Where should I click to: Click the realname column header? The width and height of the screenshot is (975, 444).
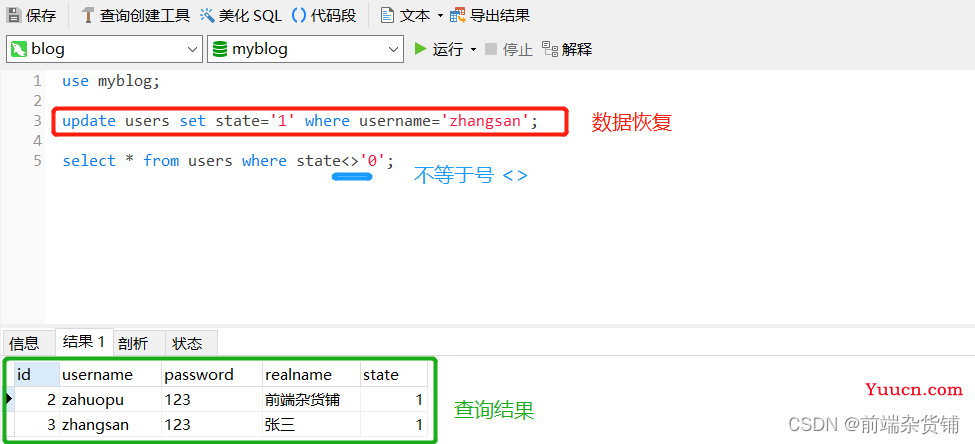(x=312, y=374)
